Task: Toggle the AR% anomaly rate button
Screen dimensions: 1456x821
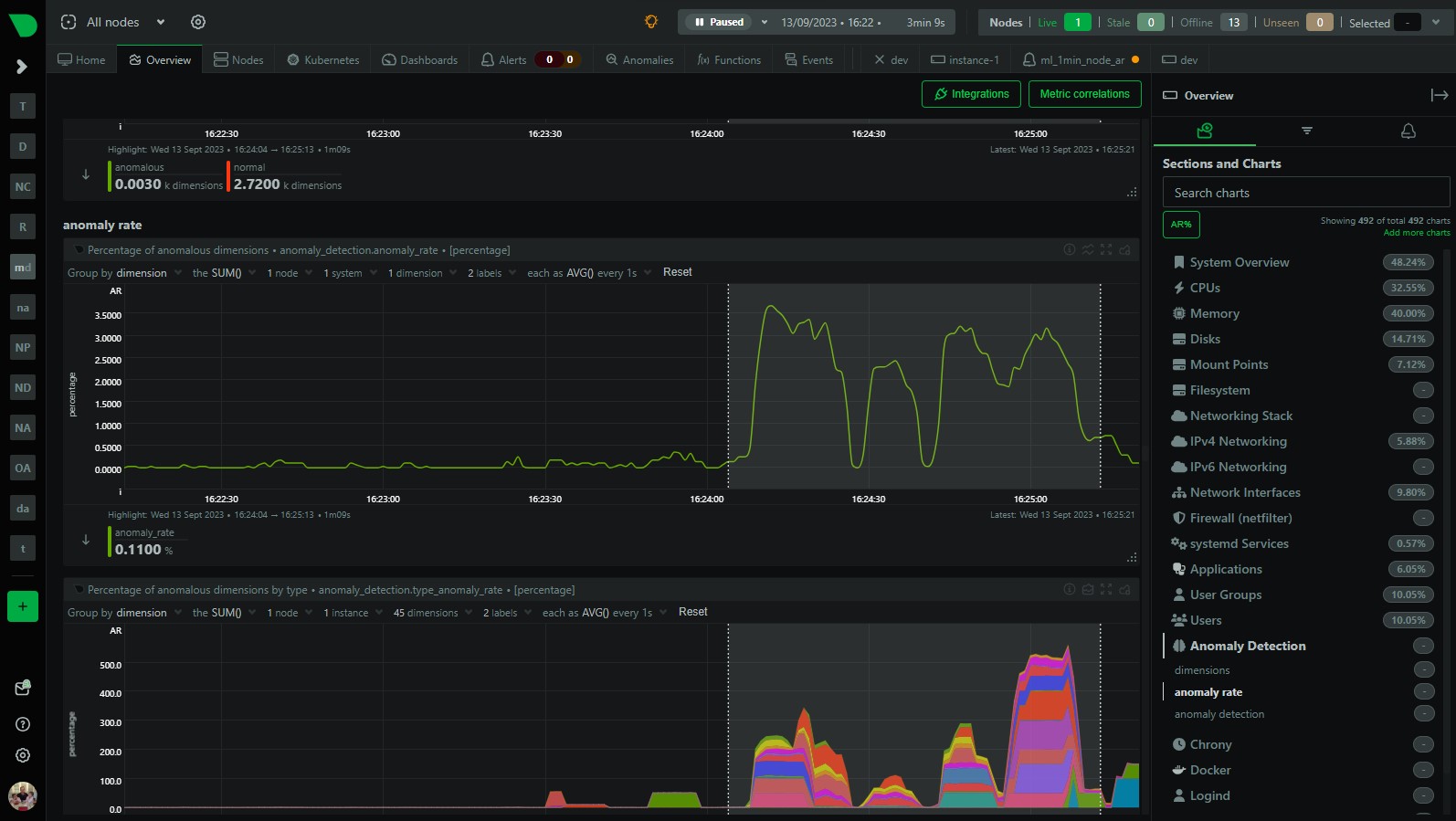Action: (x=1181, y=225)
